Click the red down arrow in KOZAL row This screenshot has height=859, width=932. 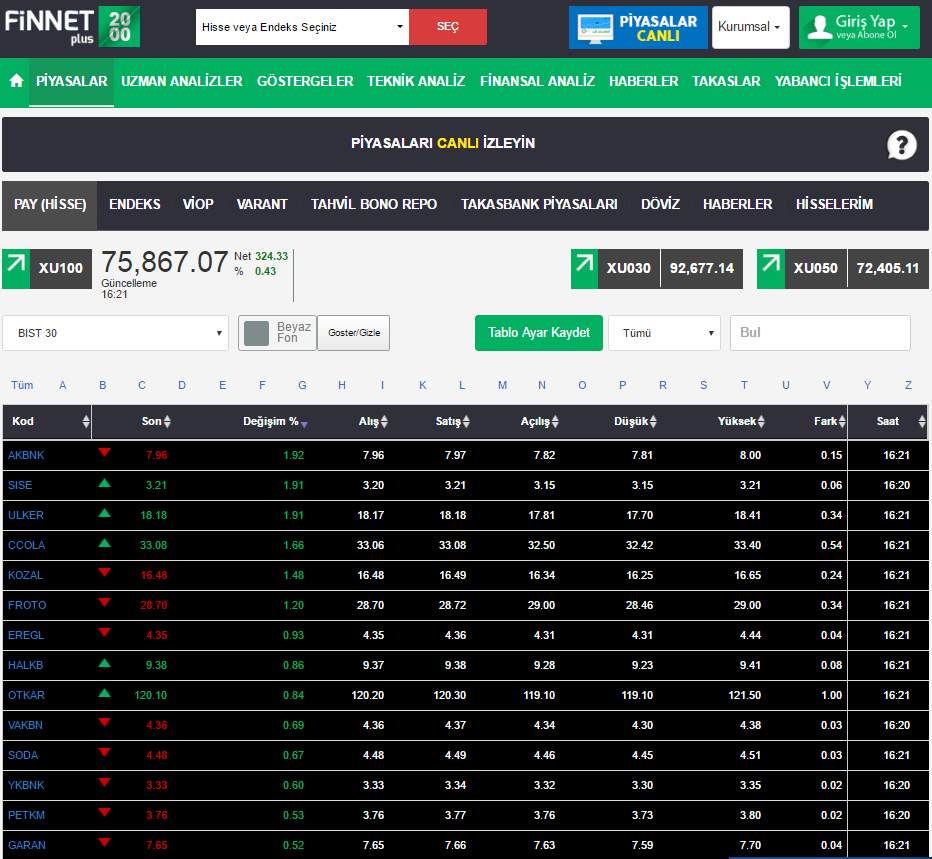click(x=105, y=572)
